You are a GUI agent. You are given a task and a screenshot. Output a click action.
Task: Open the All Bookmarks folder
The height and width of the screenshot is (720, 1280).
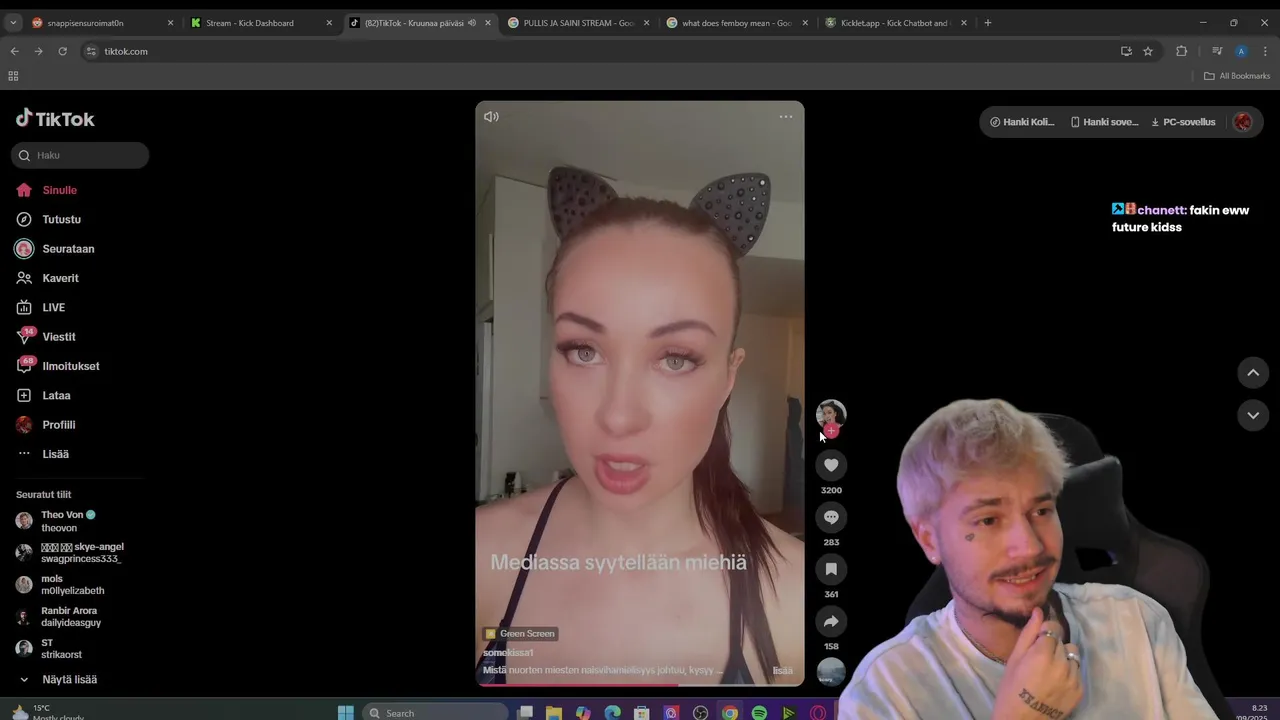(1237, 76)
